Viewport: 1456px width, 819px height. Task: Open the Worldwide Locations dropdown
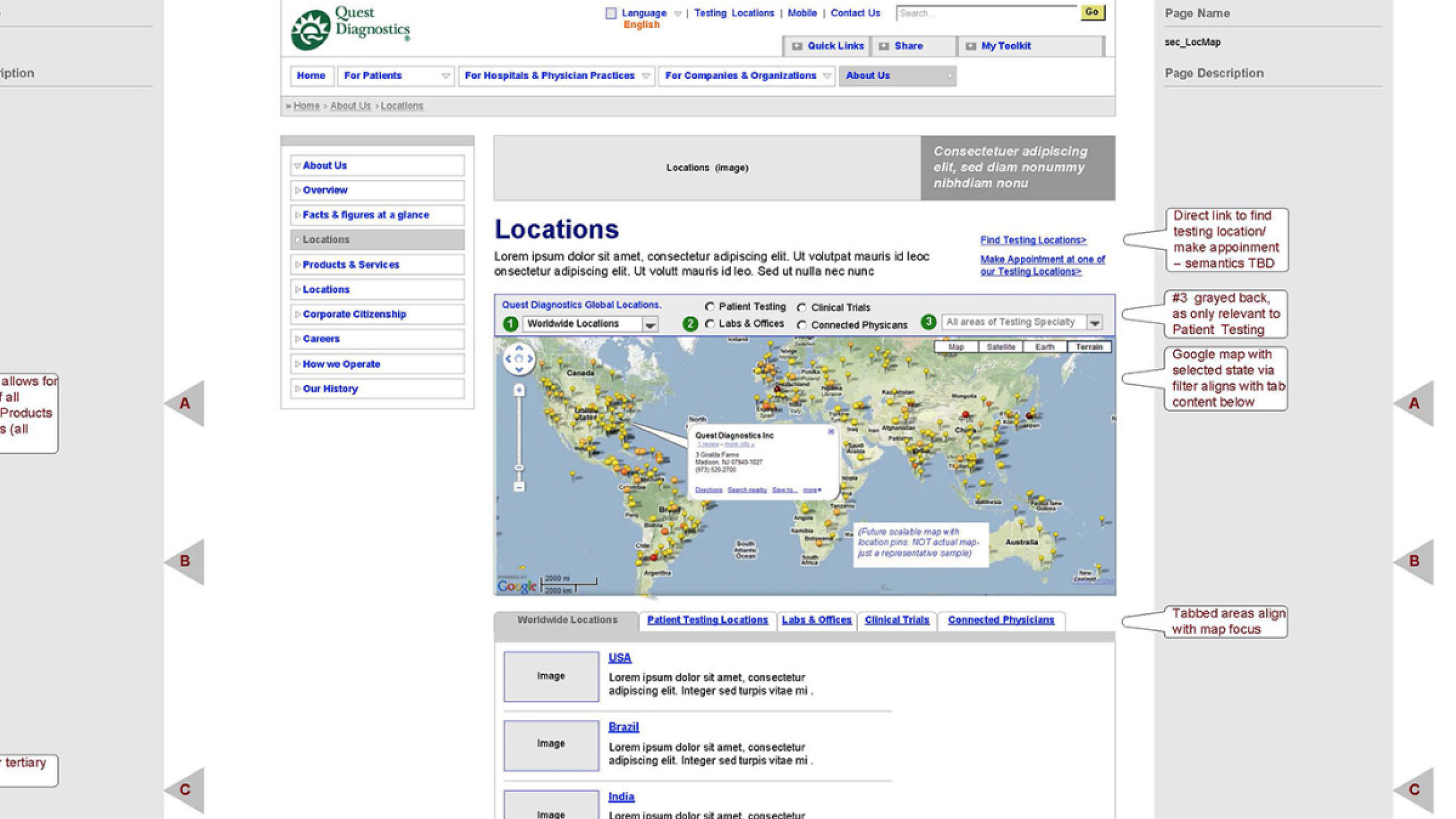tap(650, 324)
